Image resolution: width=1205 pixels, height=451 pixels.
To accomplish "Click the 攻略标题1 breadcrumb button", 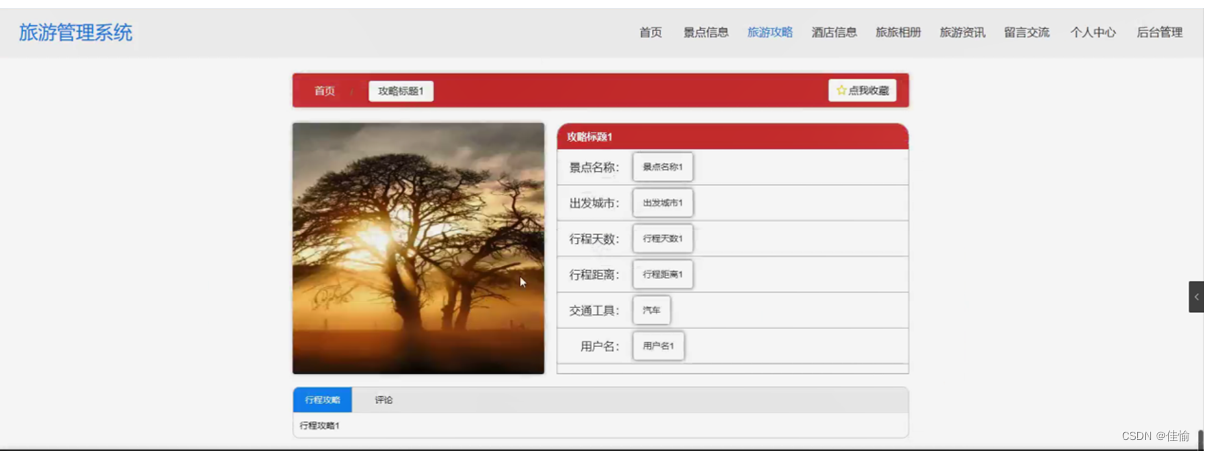I will click(x=401, y=91).
